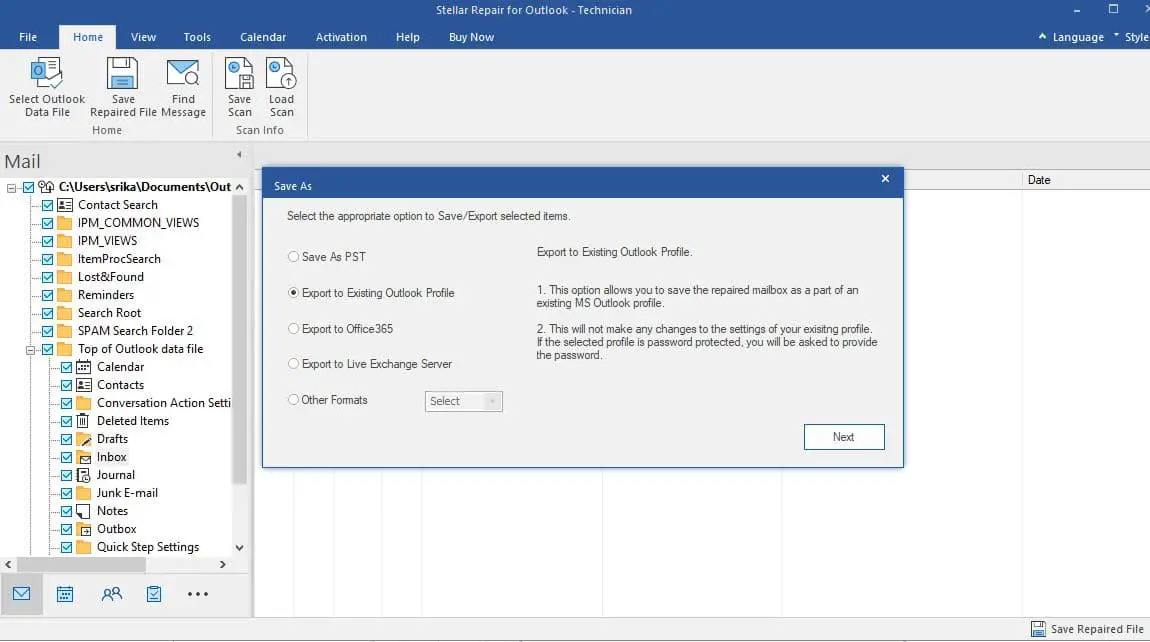Close the Save As dialog
Screen dimensions: 1150x642
pos(885,178)
